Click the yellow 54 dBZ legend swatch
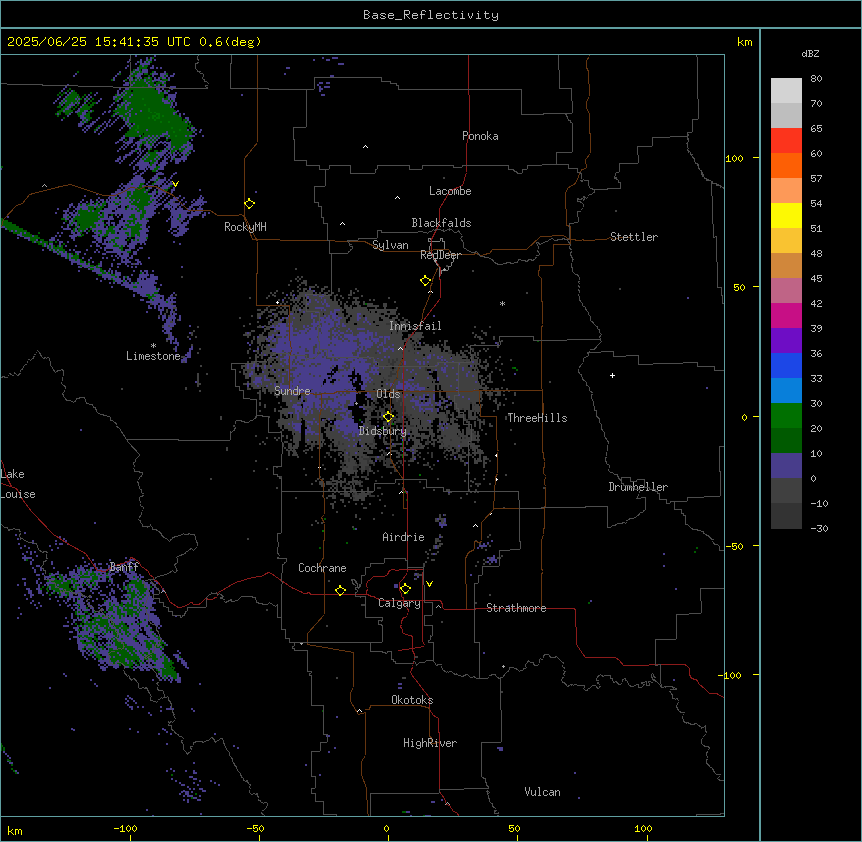Screen dimensions: 862x842 [786, 215]
